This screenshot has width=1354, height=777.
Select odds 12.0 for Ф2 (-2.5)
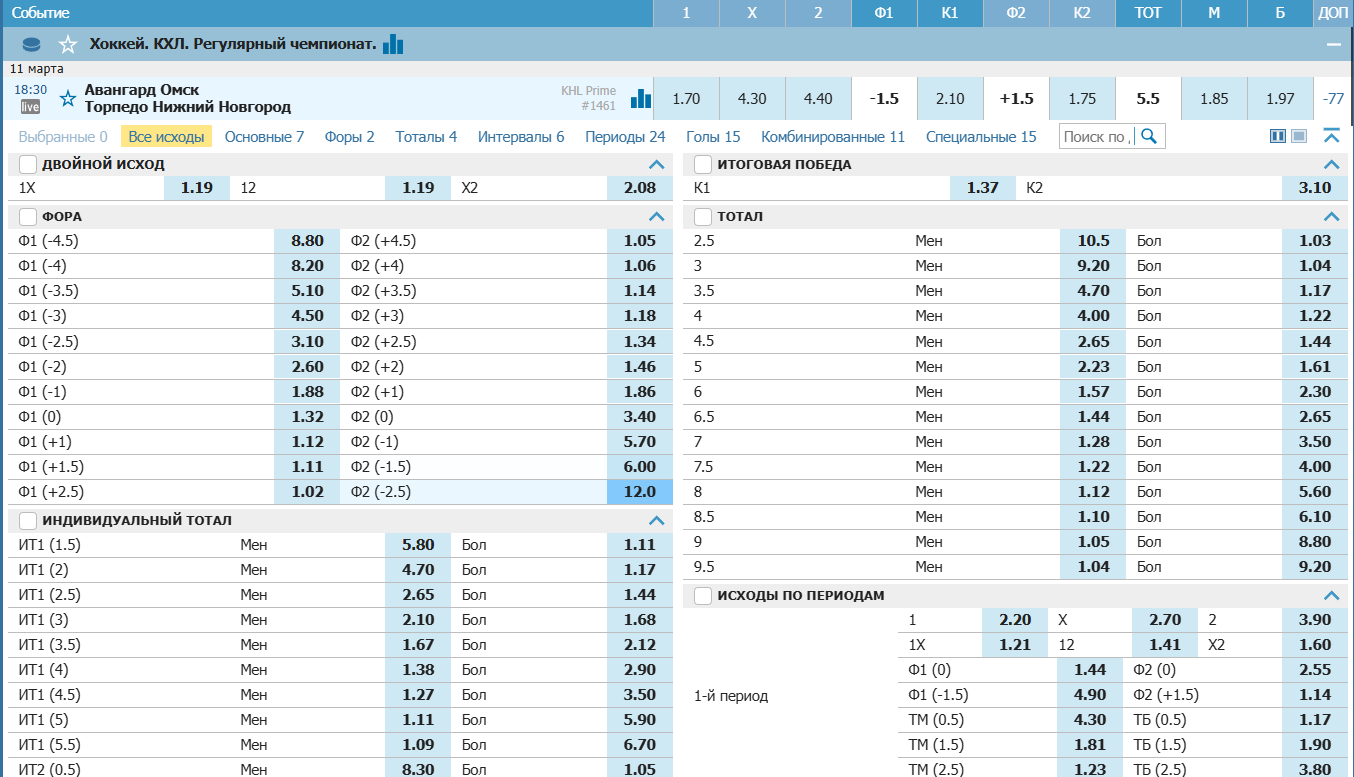click(x=639, y=491)
